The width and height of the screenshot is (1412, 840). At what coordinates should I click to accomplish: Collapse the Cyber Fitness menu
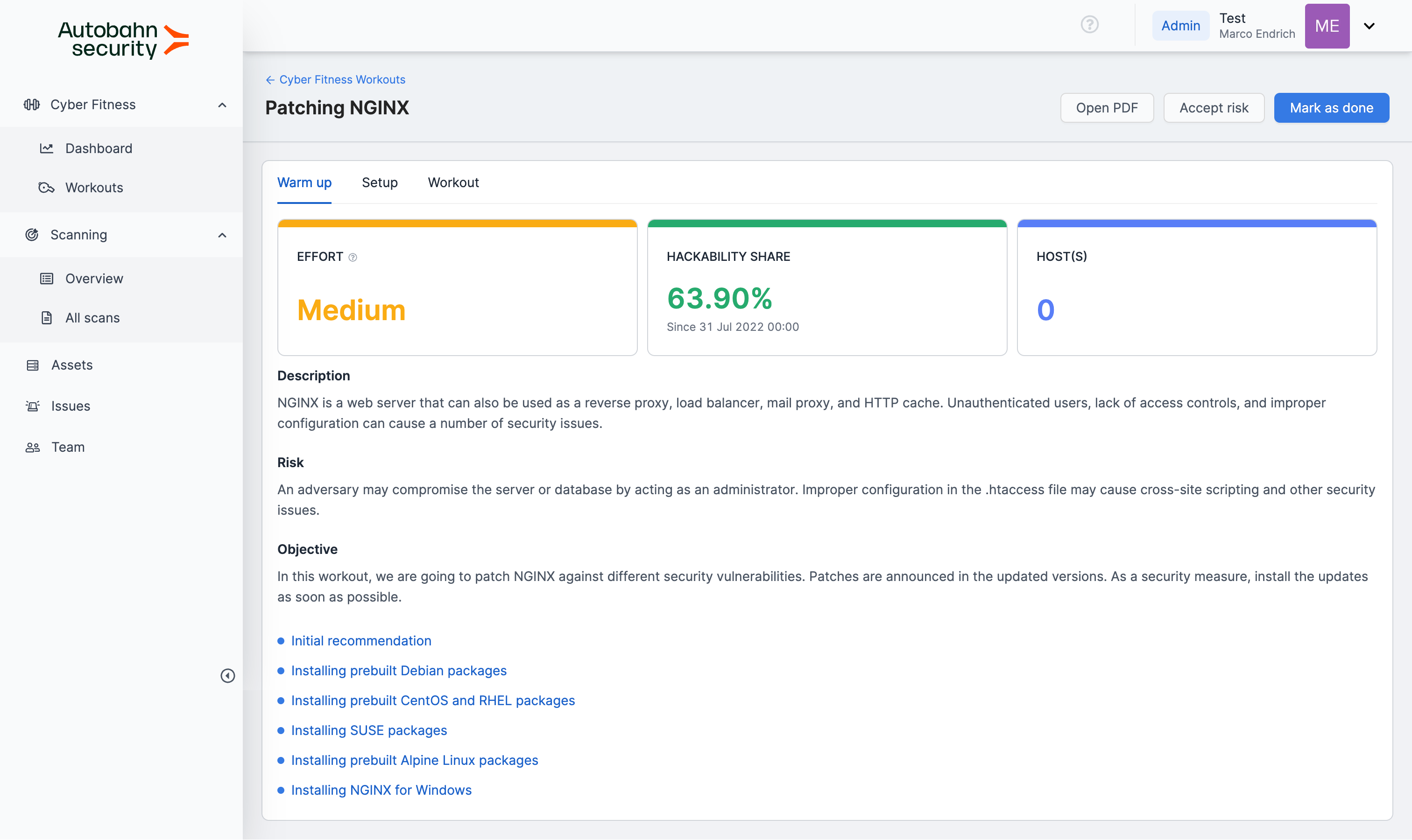tap(222, 105)
